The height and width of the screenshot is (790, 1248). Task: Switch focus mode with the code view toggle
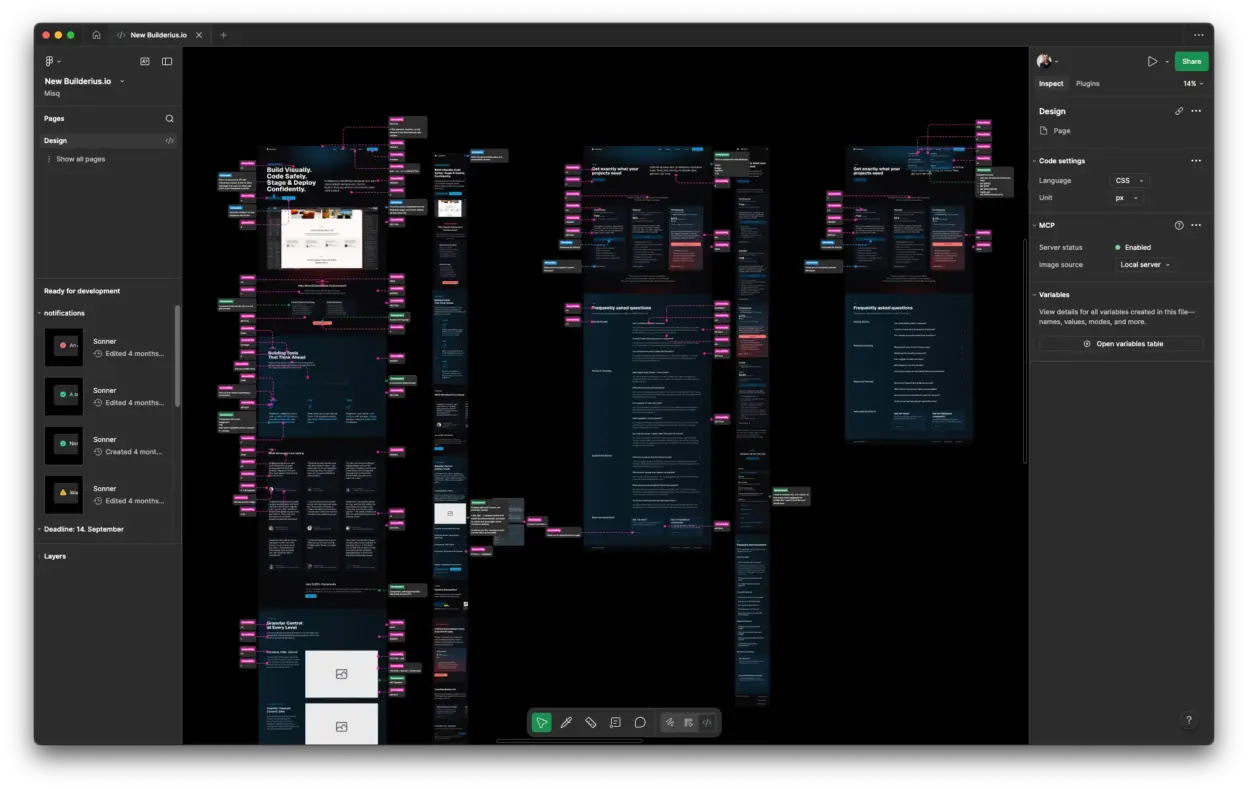(707, 722)
